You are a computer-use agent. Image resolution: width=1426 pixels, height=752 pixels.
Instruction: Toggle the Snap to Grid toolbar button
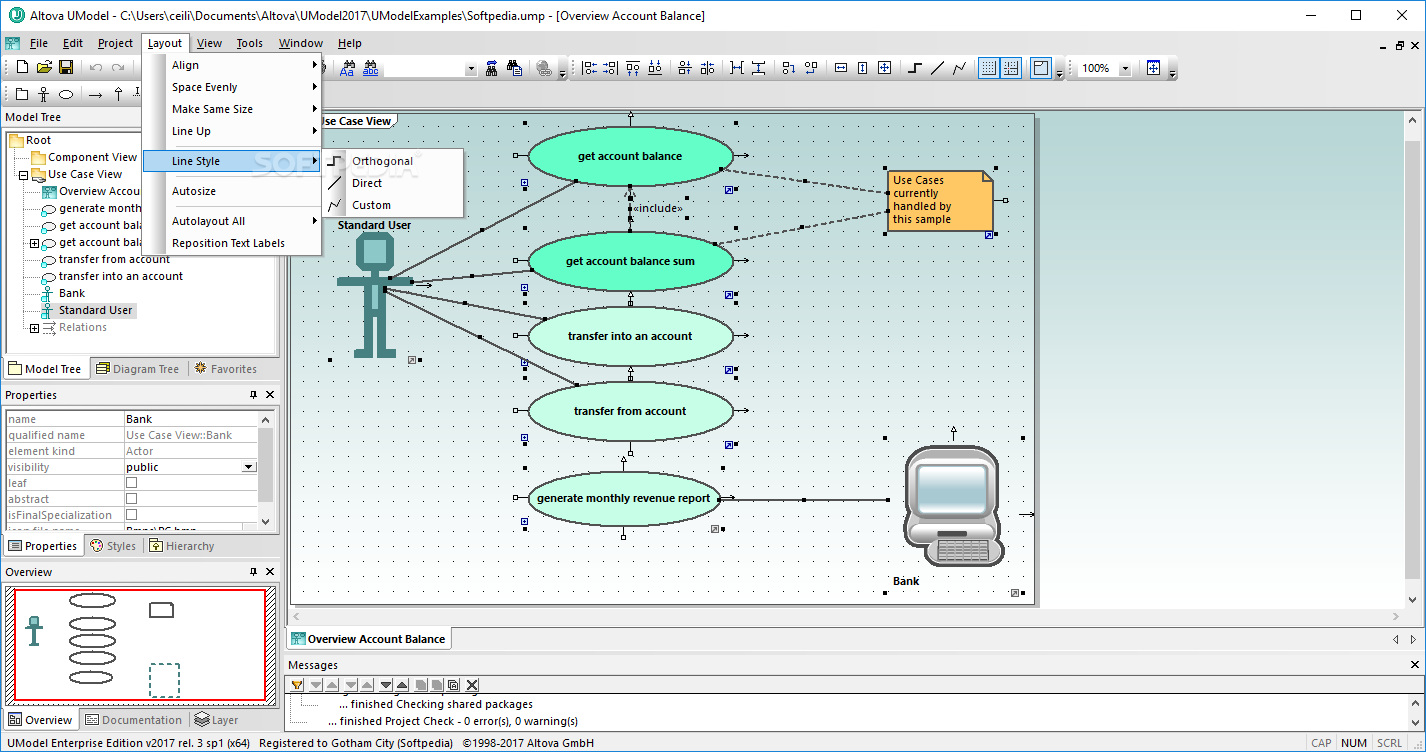point(1011,68)
